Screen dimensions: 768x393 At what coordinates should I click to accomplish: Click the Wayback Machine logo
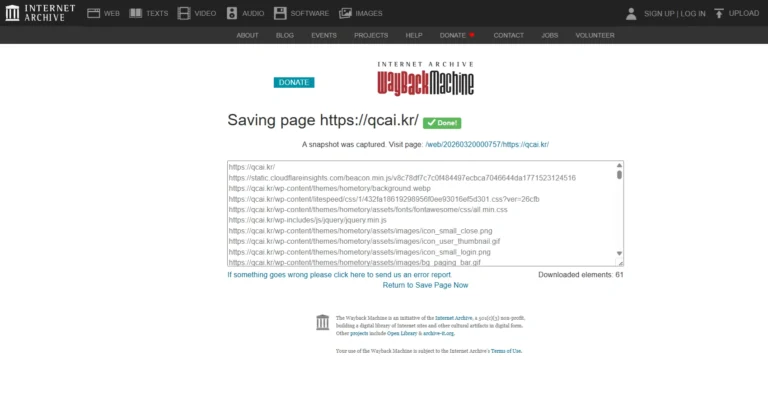(x=426, y=78)
